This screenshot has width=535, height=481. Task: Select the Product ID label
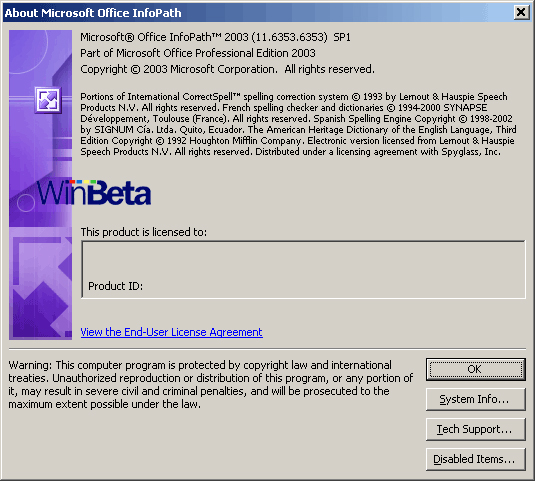[115, 286]
